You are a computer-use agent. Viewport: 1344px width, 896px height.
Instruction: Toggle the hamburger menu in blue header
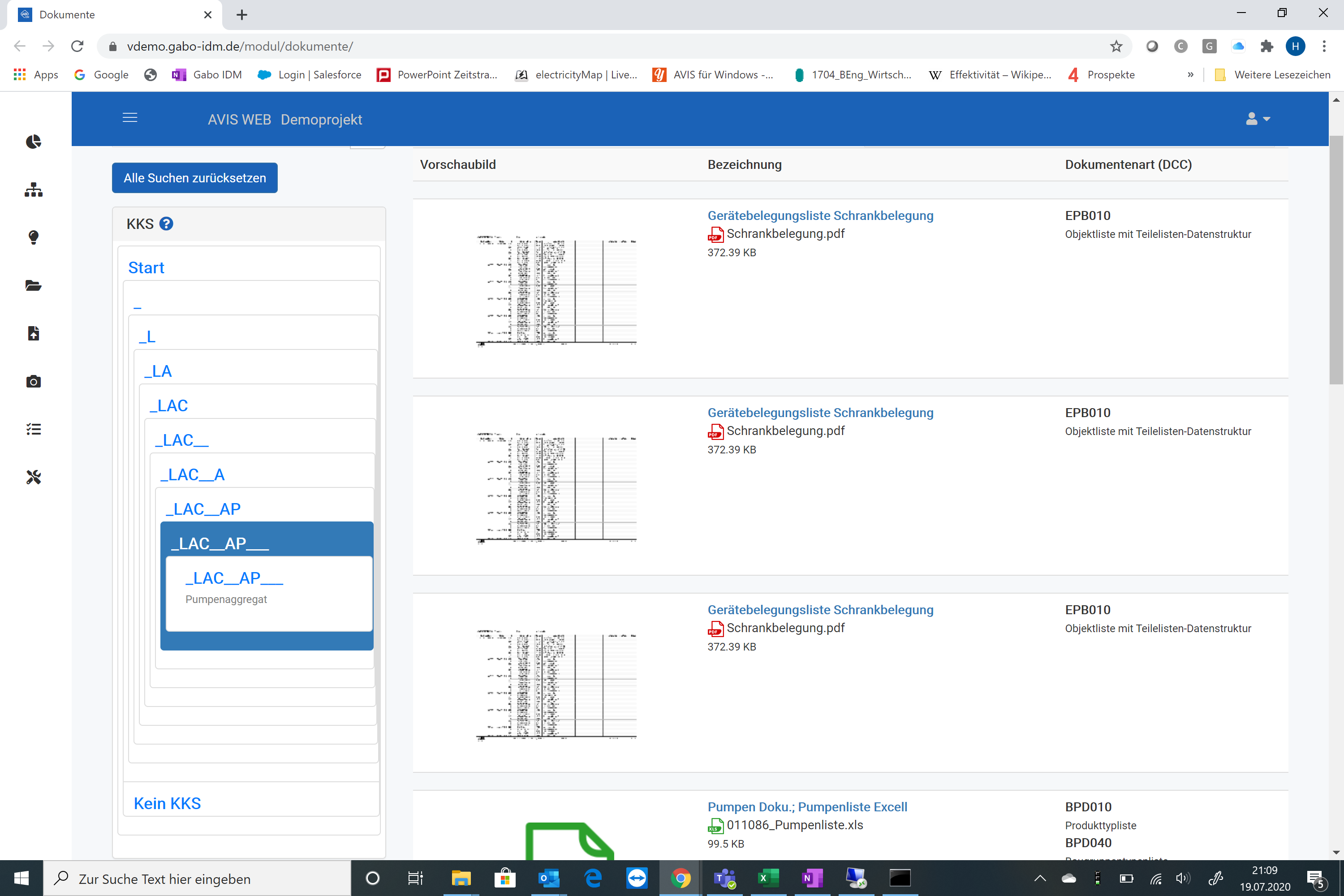(x=130, y=118)
